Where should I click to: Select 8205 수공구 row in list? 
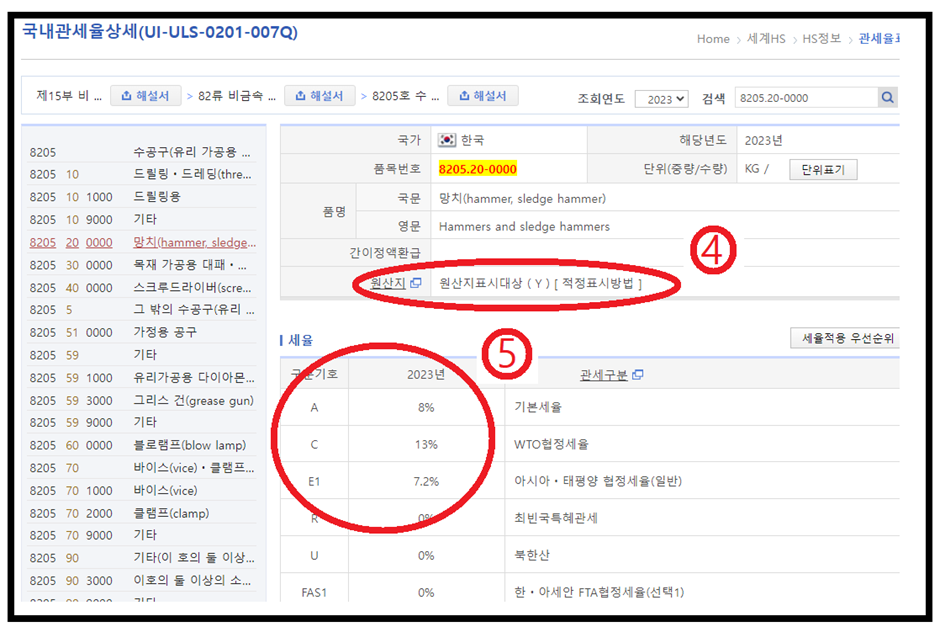click(x=142, y=152)
